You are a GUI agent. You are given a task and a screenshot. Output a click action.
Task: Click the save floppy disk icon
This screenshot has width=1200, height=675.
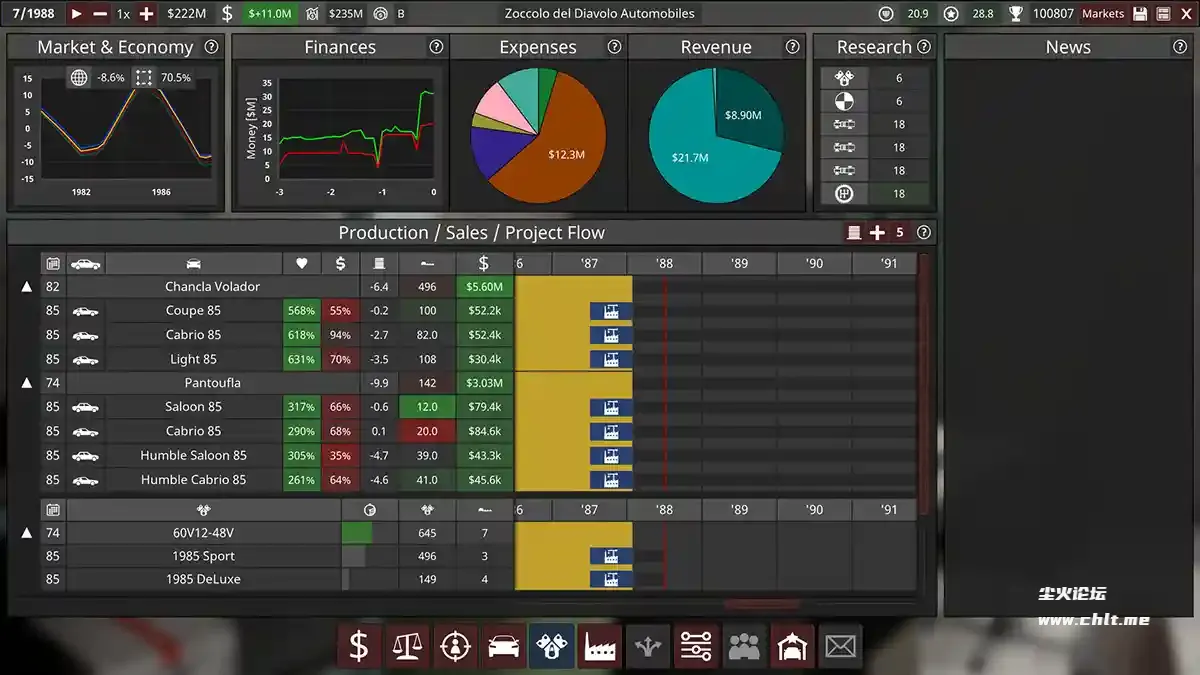click(x=1141, y=14)
